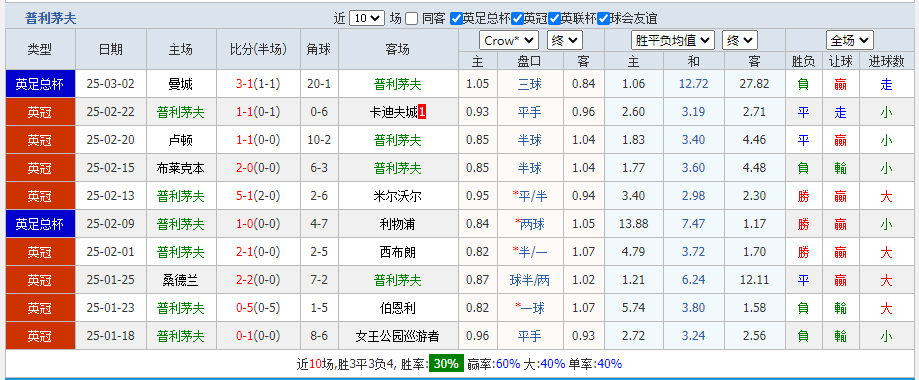
Task: Click the 三球 handicap in 曼城 row
Action: coord(530,84)
